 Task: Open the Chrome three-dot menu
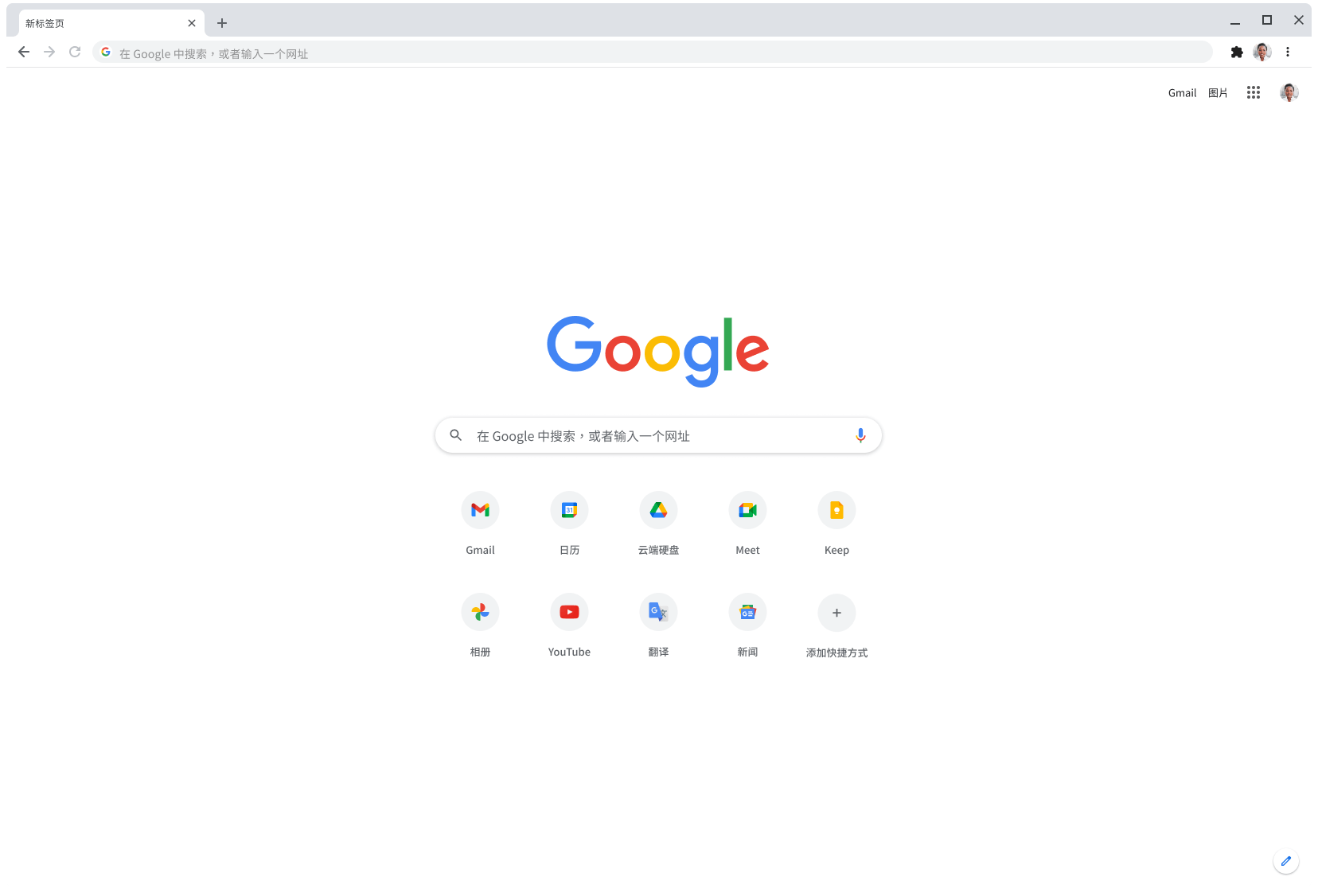pos(1288,52)
